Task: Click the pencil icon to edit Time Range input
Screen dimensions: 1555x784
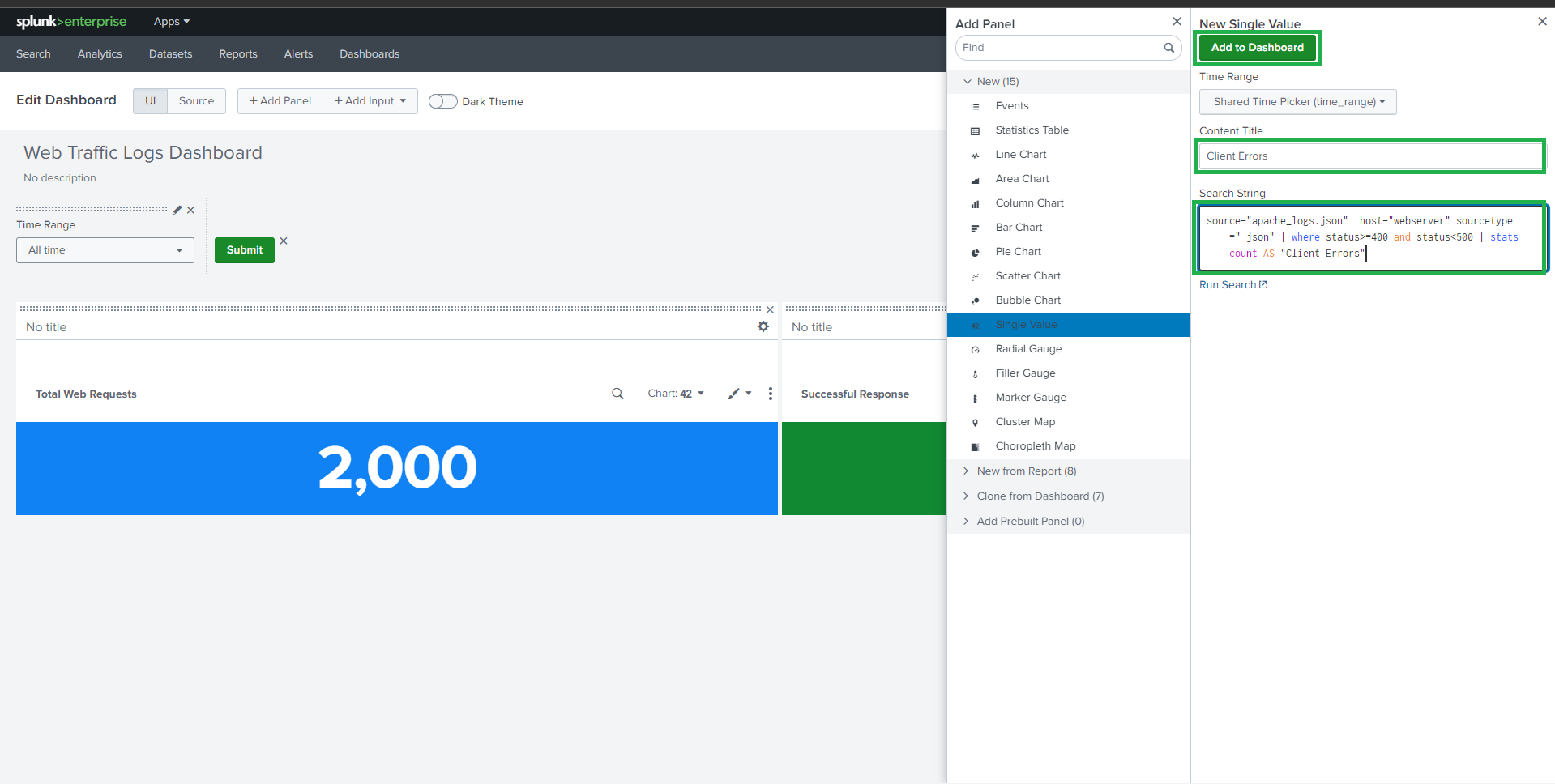Action: tap(177, 210)
